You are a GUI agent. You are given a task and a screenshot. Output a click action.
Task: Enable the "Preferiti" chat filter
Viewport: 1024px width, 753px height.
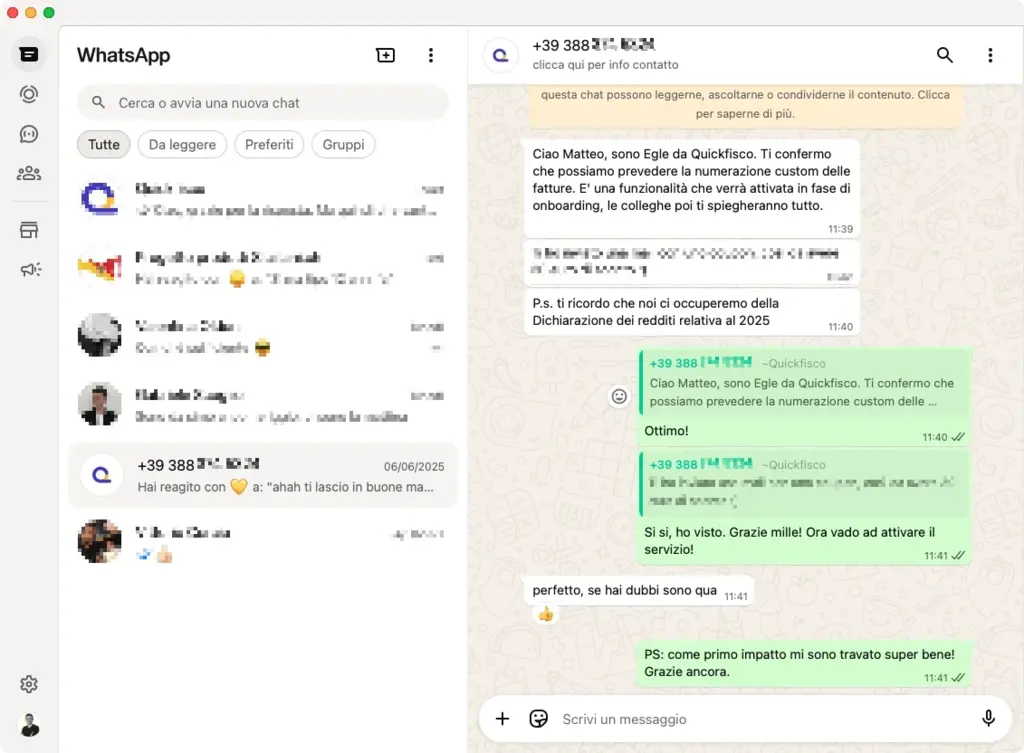pos(269,145)
